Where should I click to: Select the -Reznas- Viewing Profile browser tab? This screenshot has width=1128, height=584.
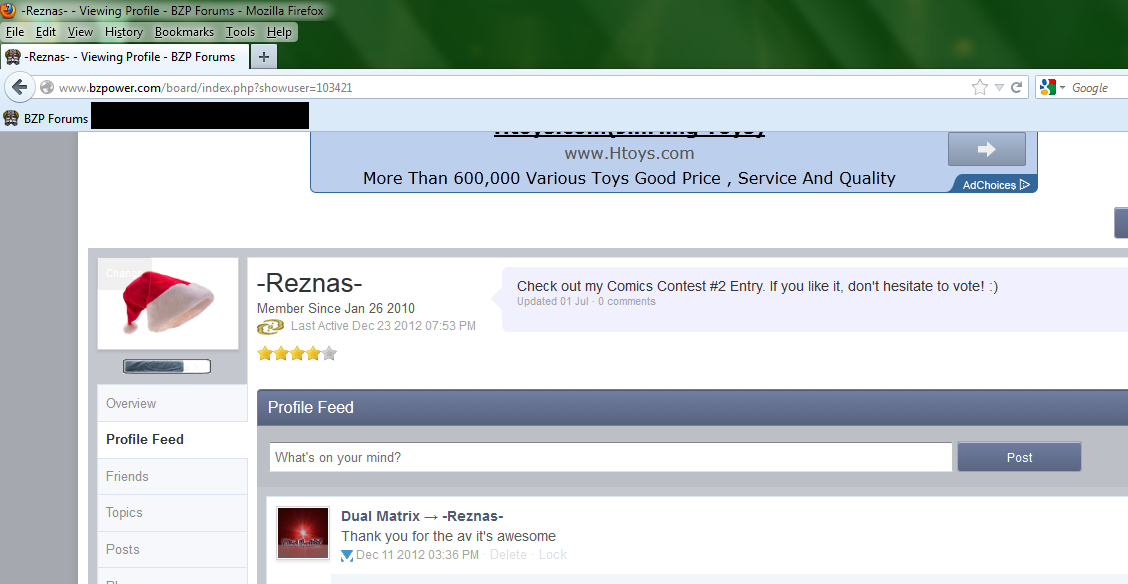(x=125, y=57)
